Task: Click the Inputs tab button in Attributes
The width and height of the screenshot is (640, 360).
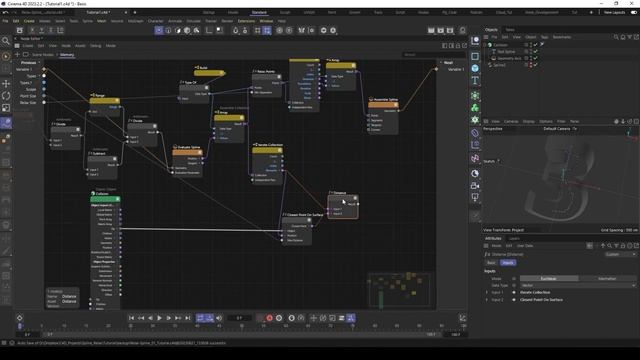Action: click(x=508, y=263)
